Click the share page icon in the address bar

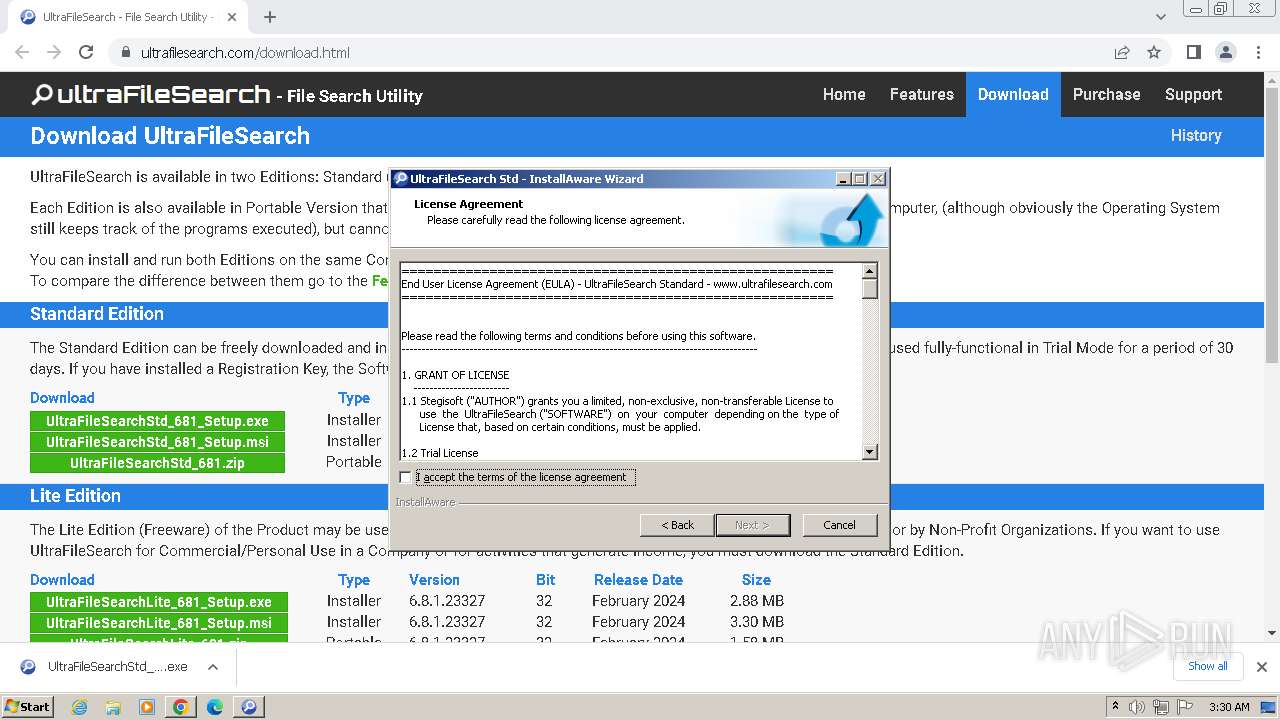[1122, 52]
